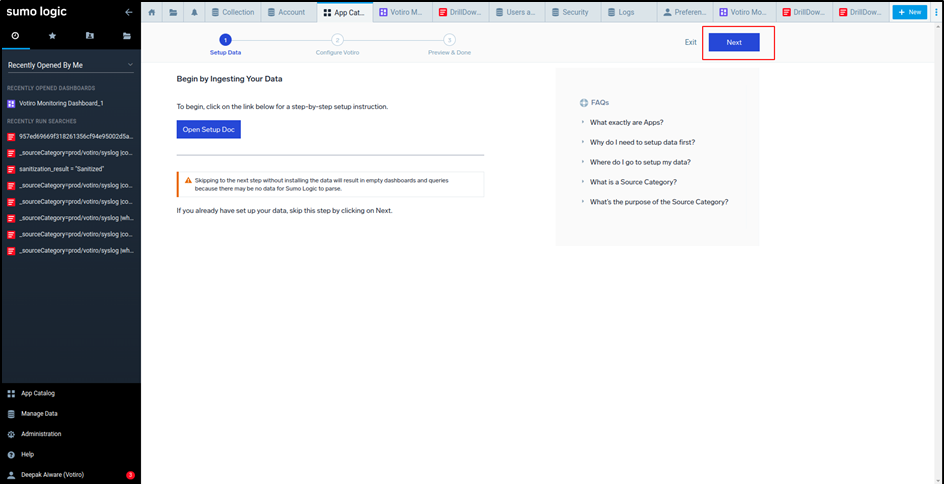Click the sumo logic logo
Viewport: 944px width, 484px height.
[x=37, y=12]
